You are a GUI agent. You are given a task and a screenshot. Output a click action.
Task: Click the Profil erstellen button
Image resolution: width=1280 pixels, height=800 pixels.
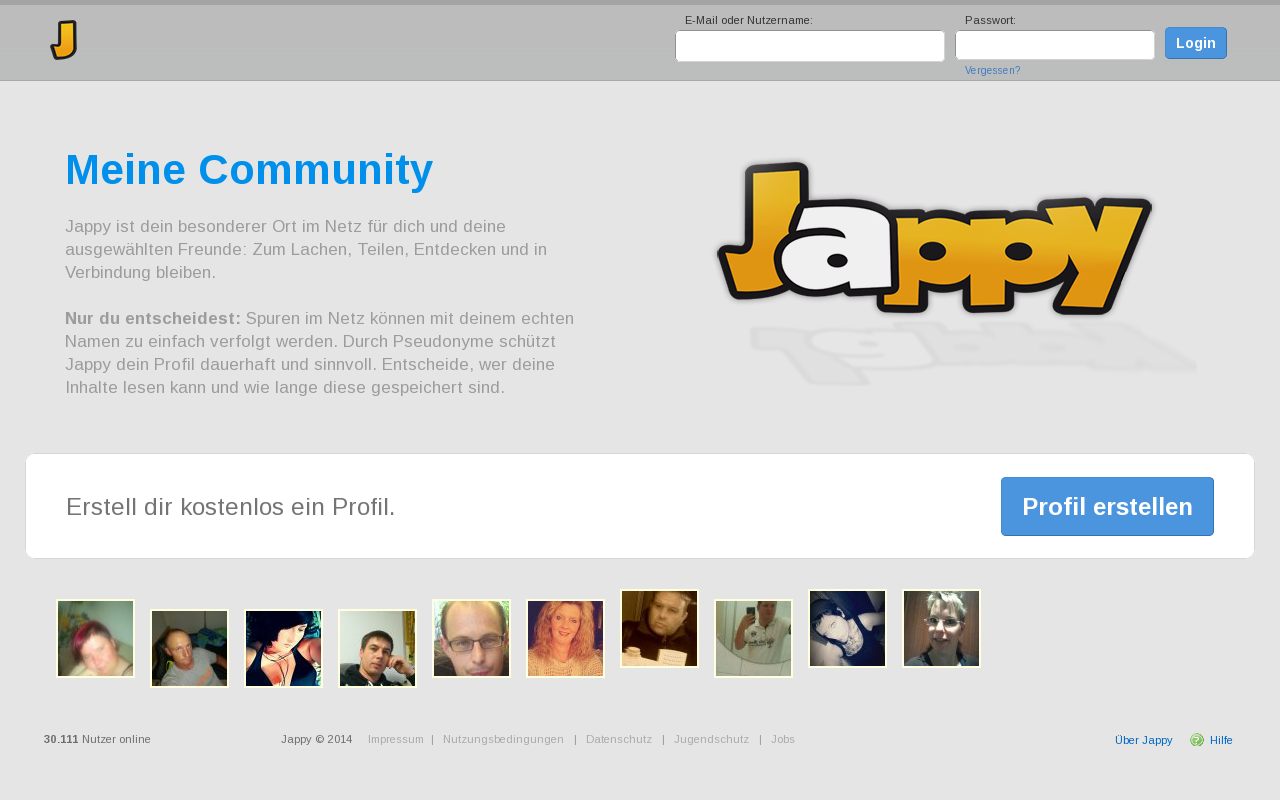(1107, 506)
